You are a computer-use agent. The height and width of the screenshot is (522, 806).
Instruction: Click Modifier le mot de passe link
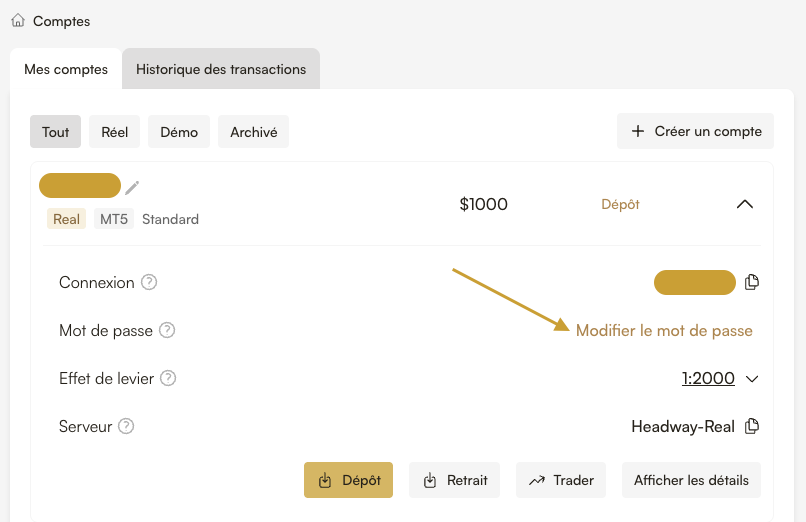pos(664,330)
